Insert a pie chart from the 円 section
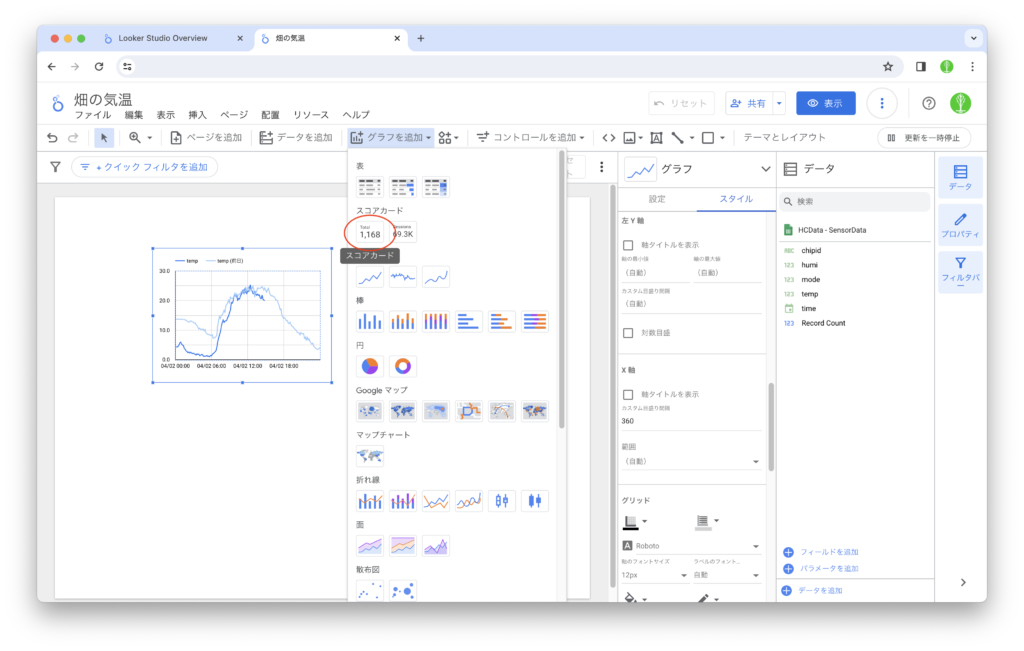1024x651 pixels. (x=370, y=366)
